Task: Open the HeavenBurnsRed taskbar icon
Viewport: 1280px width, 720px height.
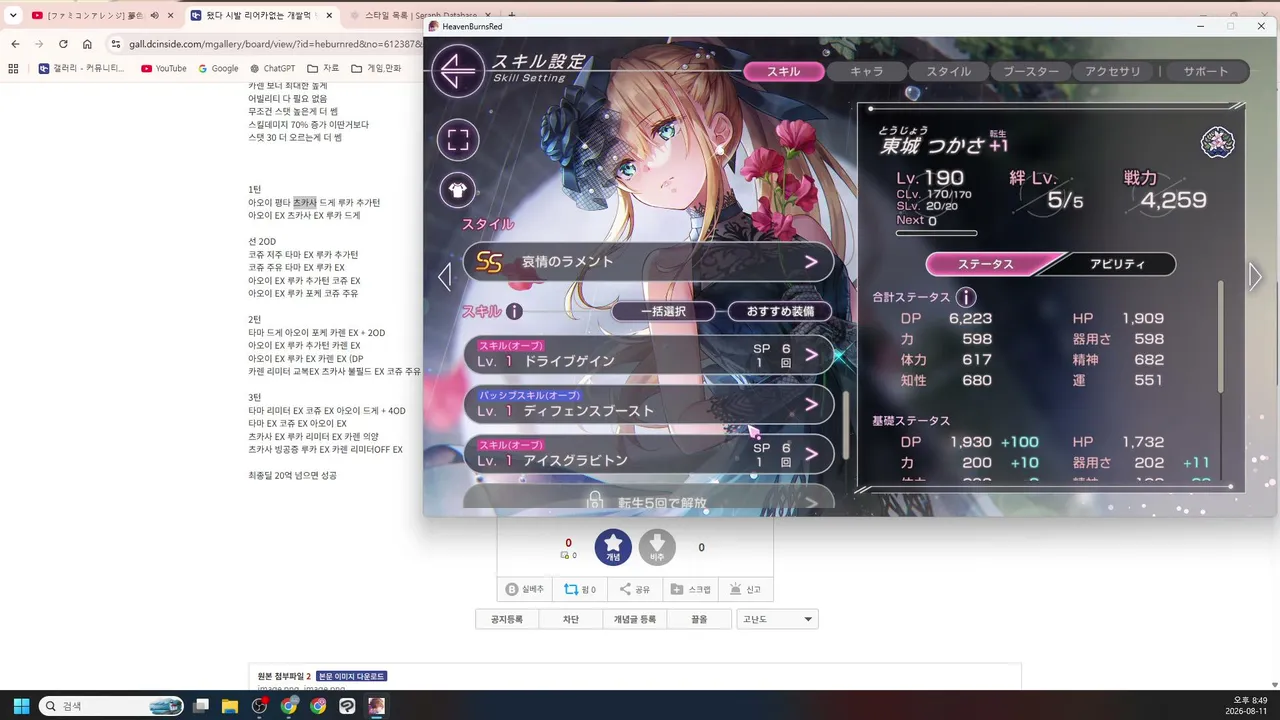Action: coord(376,706)
